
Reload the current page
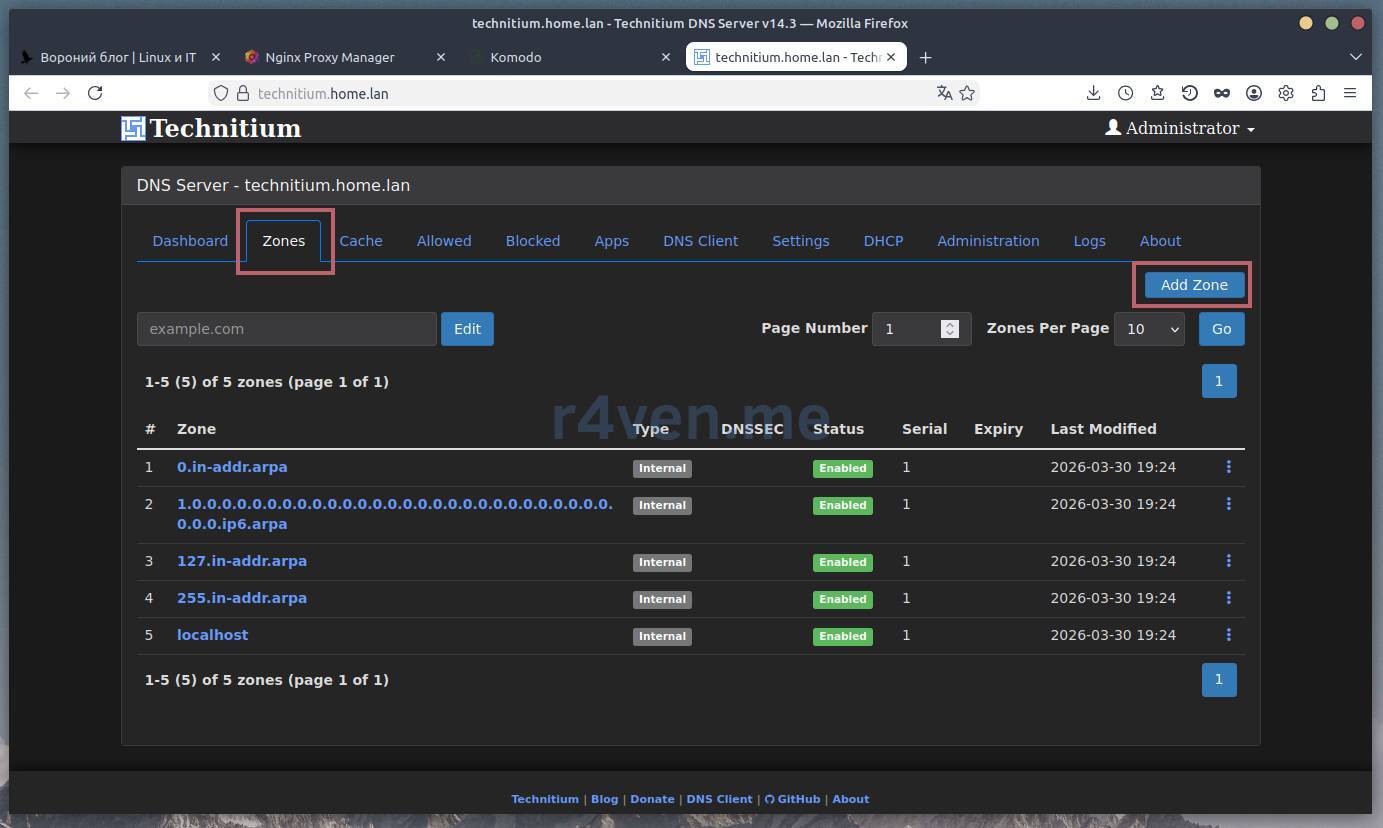[x=95, y=93]
